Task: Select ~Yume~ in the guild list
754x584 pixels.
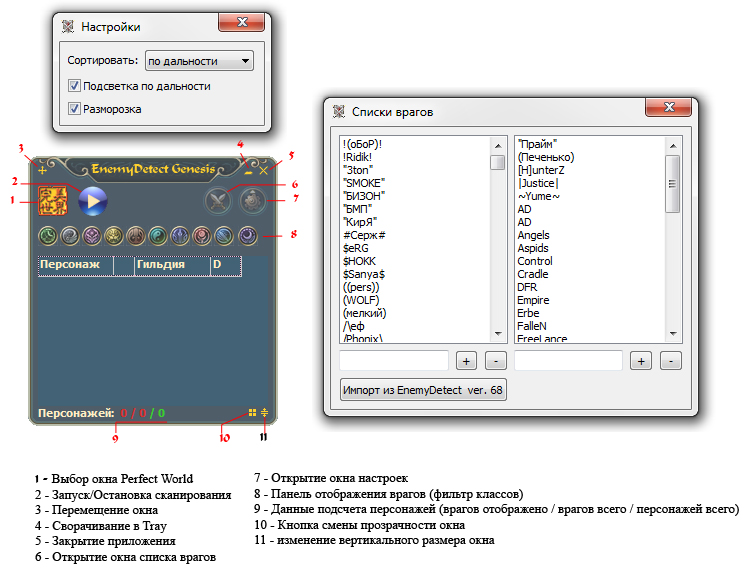Action: pyautogui.click(x=539, y=196)
